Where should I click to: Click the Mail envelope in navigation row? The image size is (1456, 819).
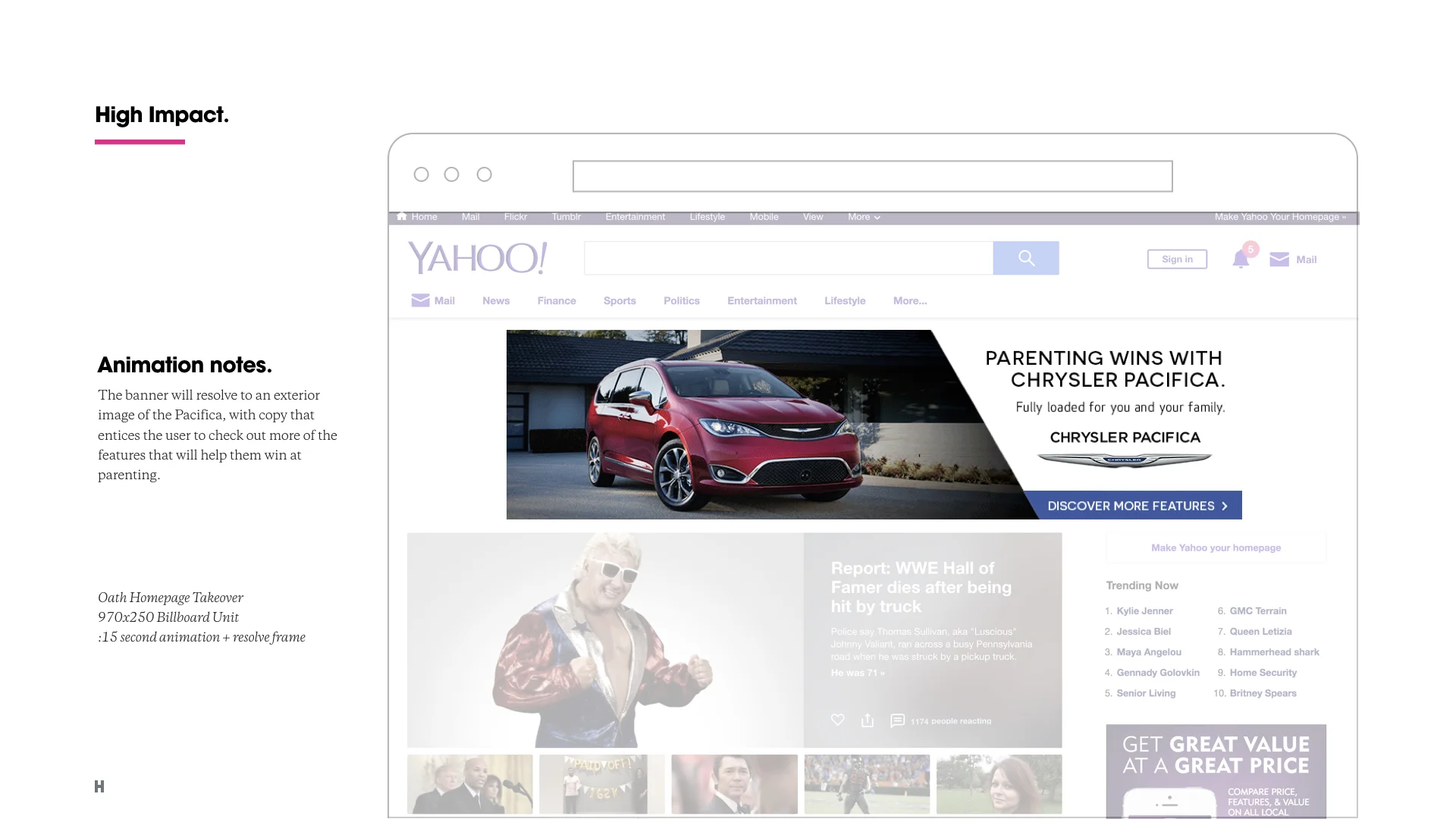tap(420, 300)
